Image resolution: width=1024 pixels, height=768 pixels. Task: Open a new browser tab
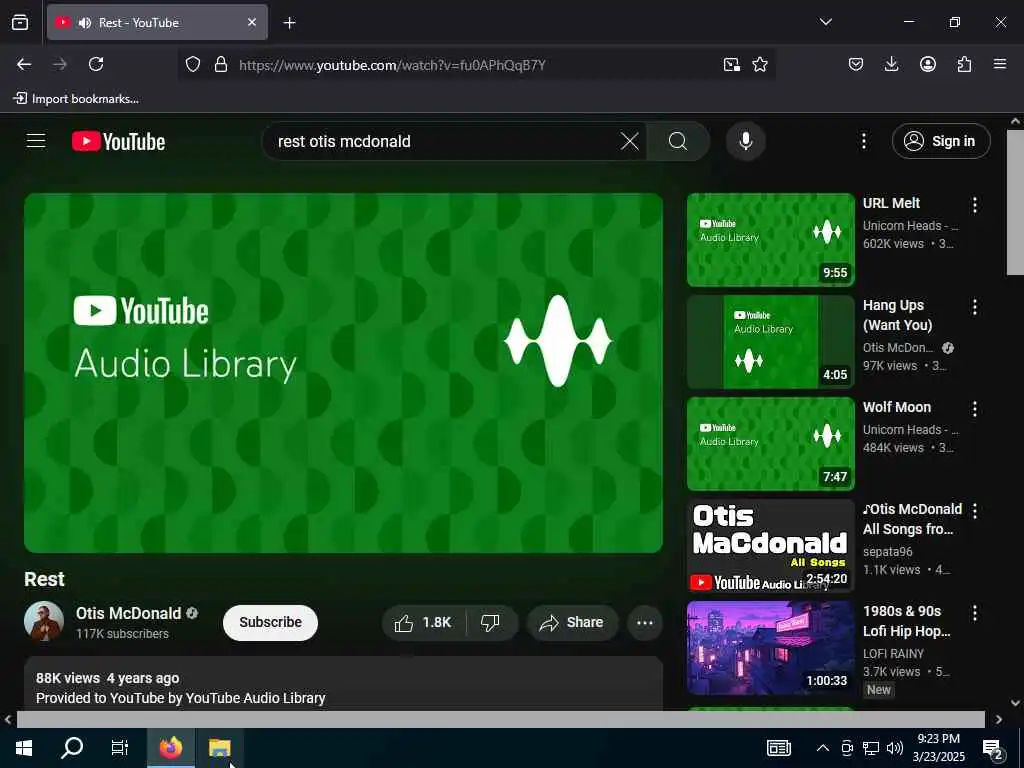[x=289, y=23]
